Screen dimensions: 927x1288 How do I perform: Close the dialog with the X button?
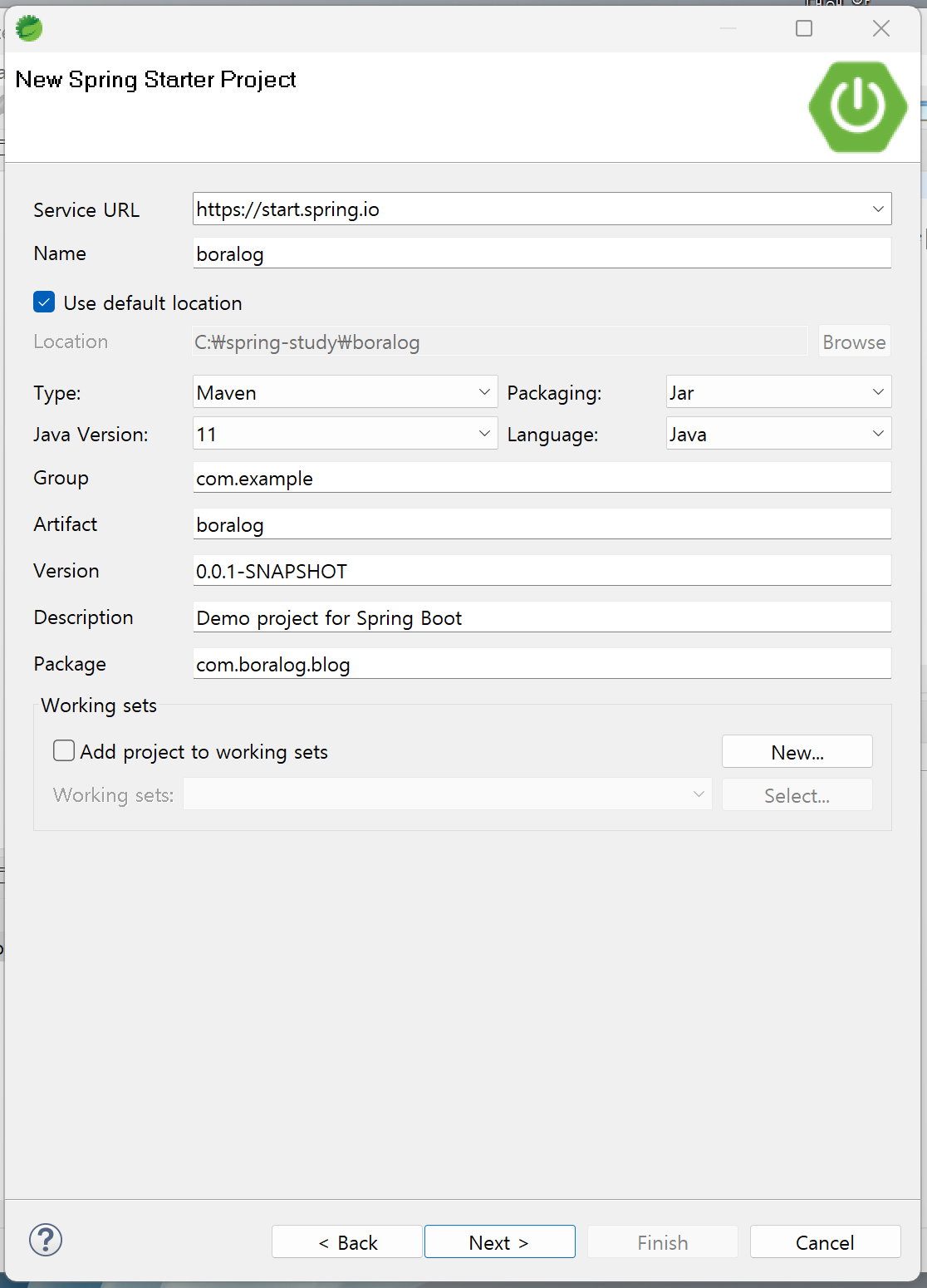[x=881, y=28]
